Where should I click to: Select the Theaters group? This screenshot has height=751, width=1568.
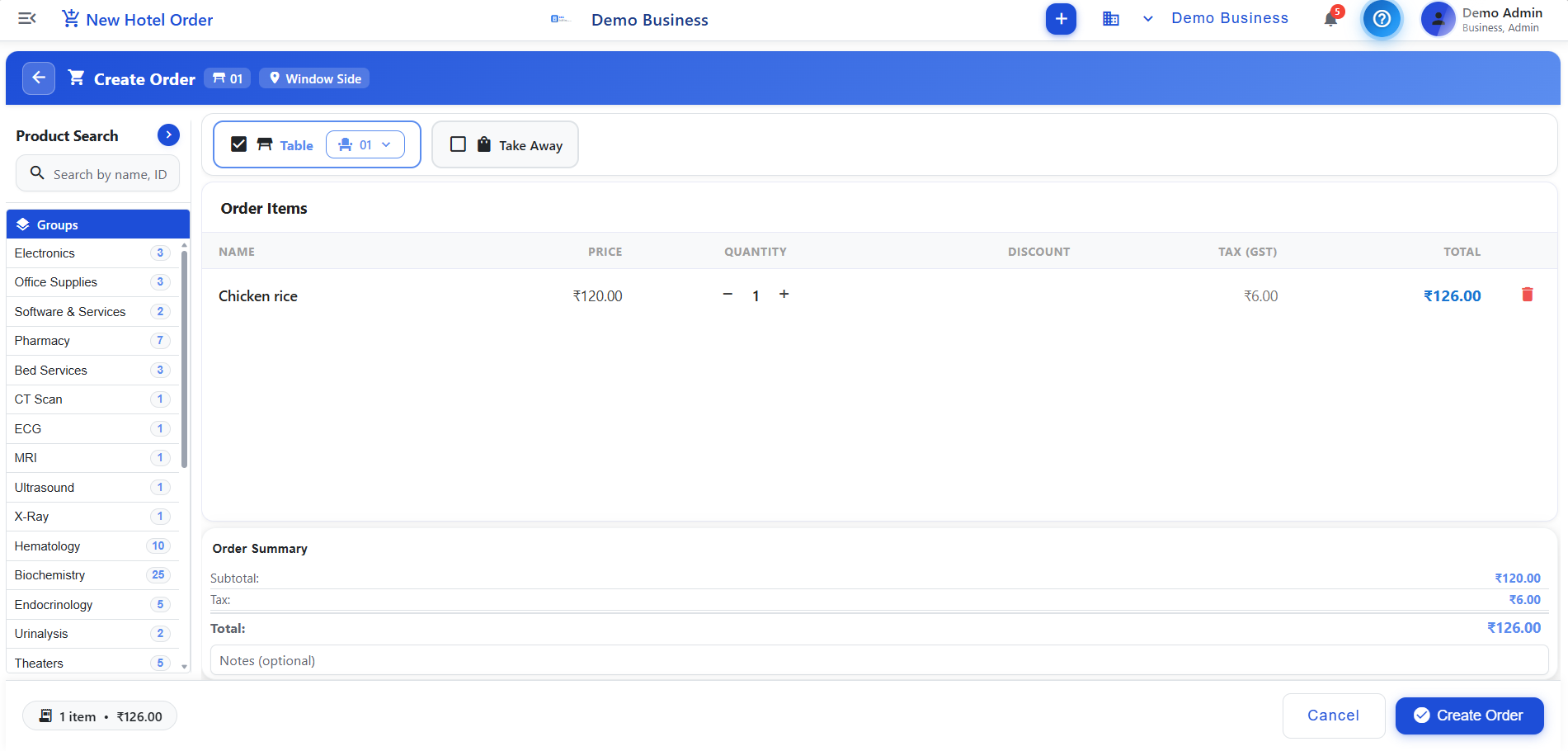[92, 664]
